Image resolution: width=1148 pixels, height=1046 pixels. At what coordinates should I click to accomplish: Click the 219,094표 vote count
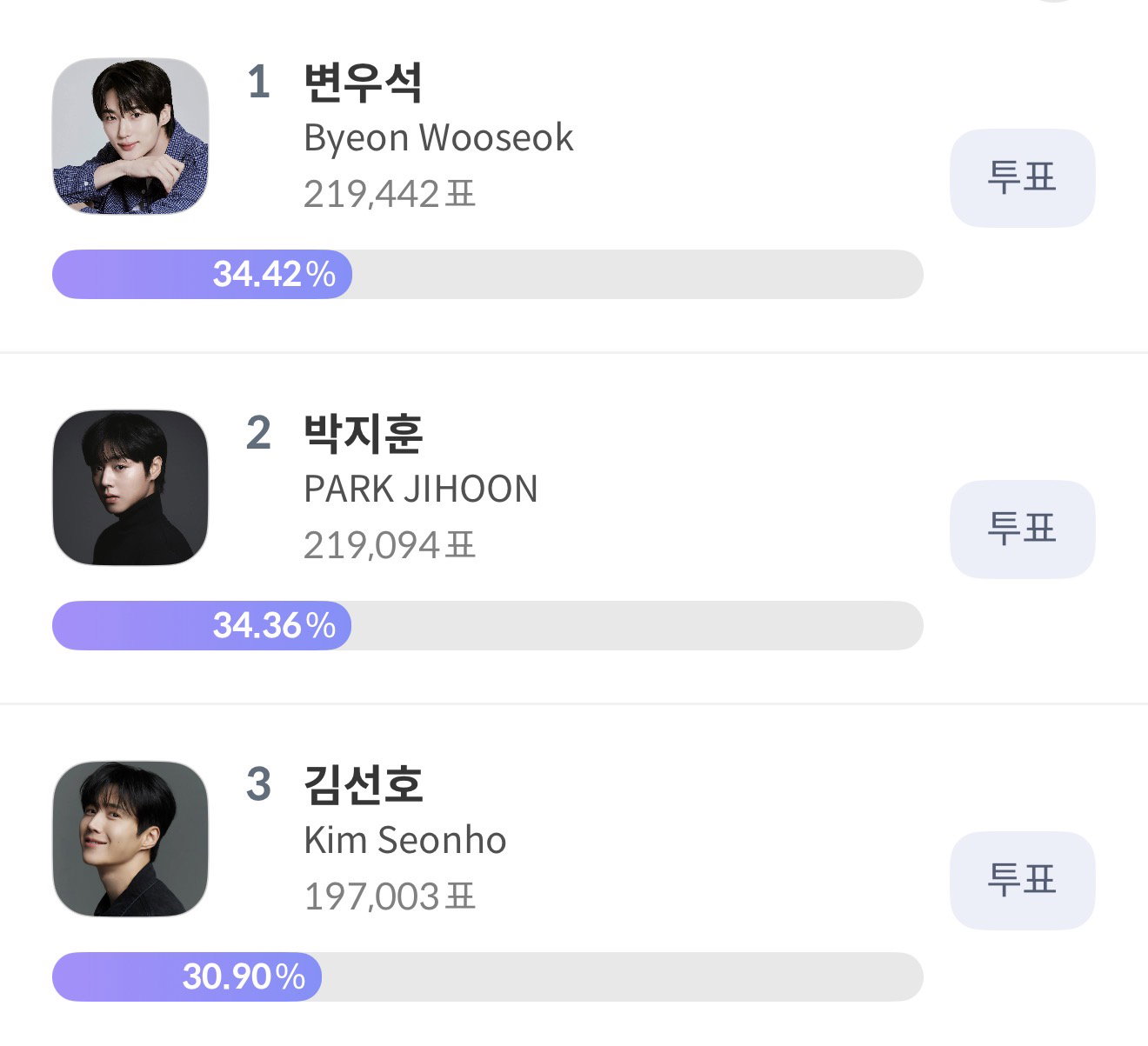coord(390,546)
